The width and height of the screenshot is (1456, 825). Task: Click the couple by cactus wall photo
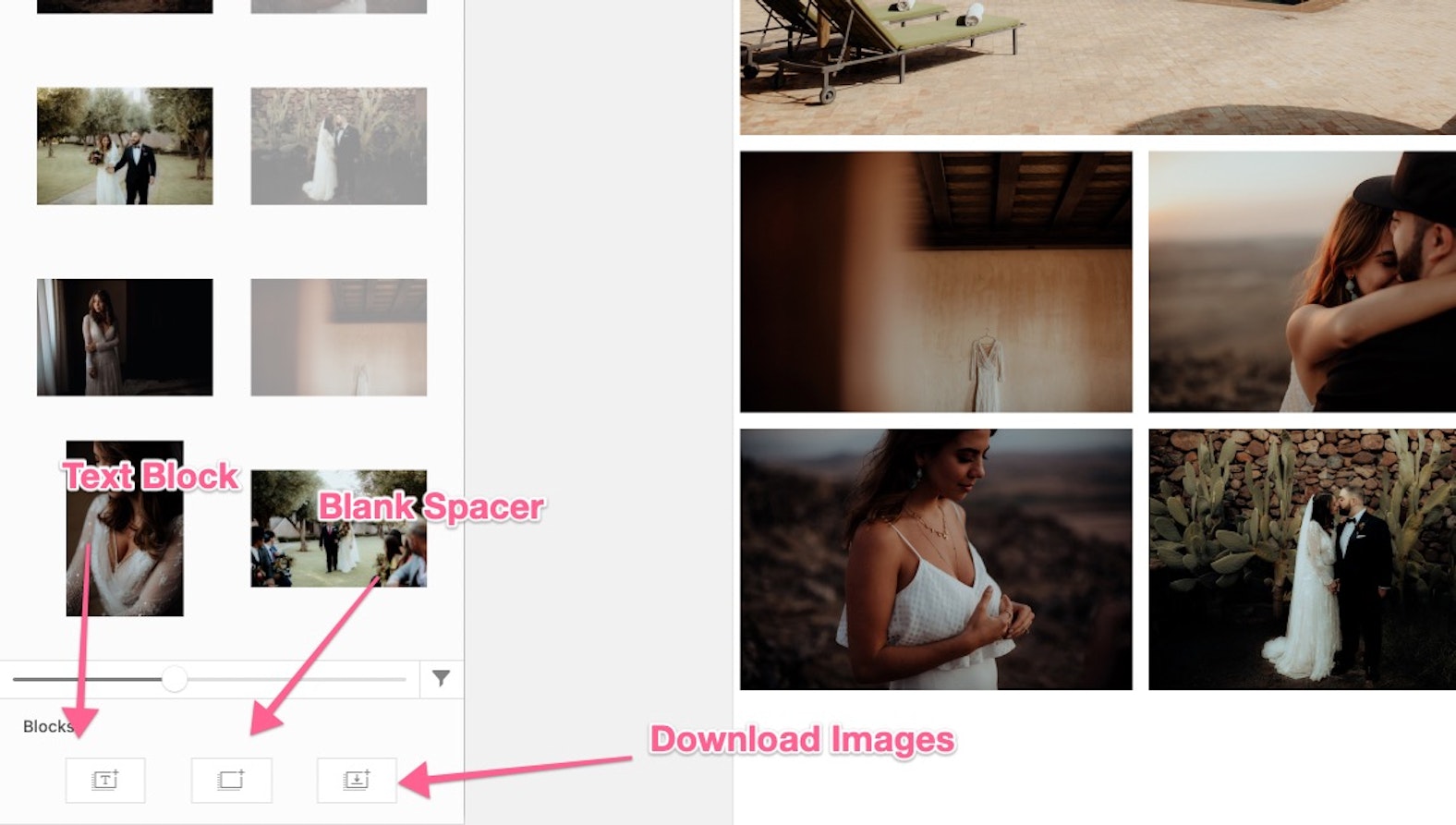(1302, 559)
